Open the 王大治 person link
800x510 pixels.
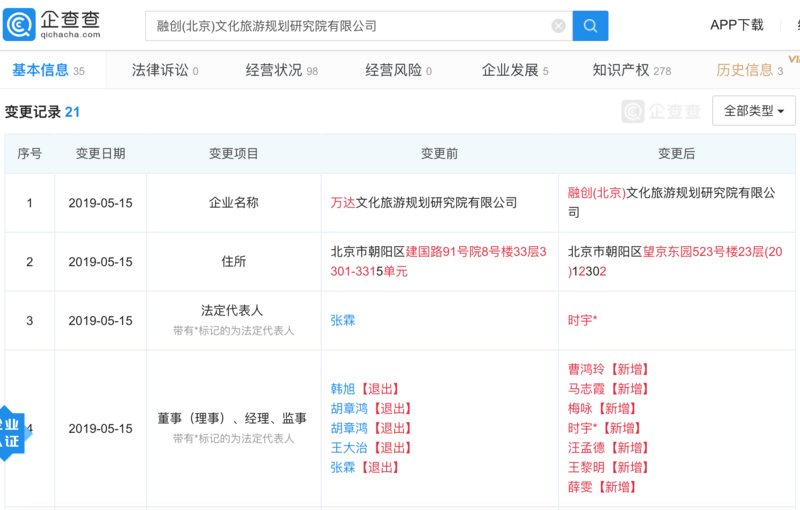[x=349, y=448]
